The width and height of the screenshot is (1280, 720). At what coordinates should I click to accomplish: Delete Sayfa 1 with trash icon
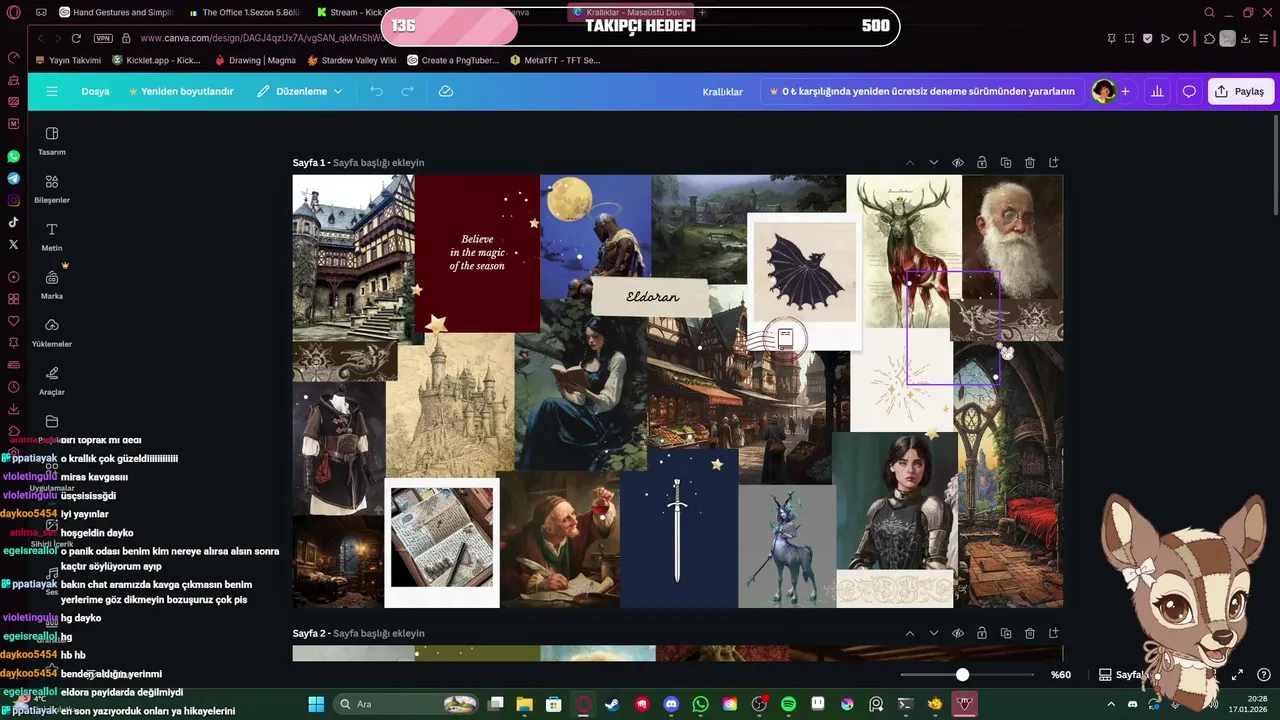coord(1030,162)
